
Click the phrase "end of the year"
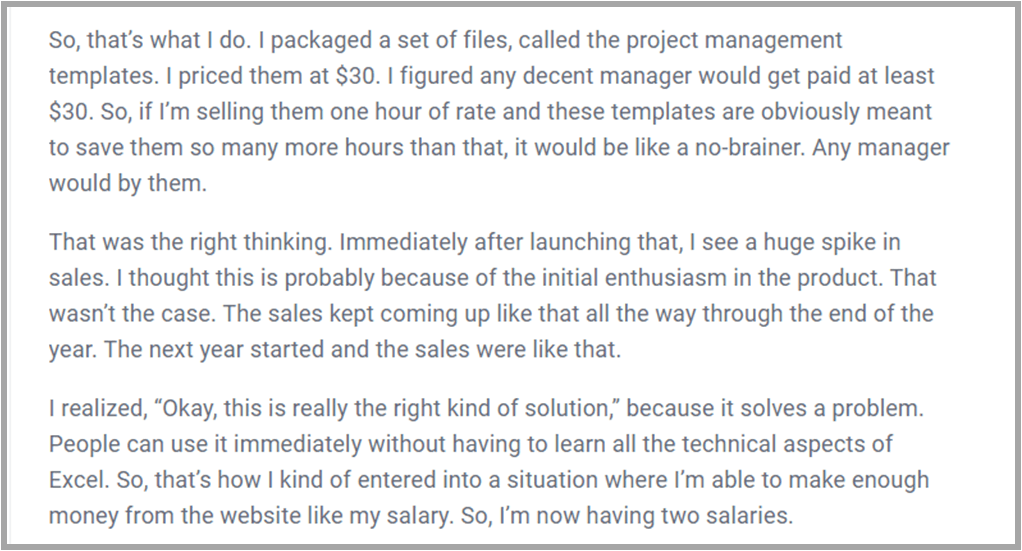[881, 314]
